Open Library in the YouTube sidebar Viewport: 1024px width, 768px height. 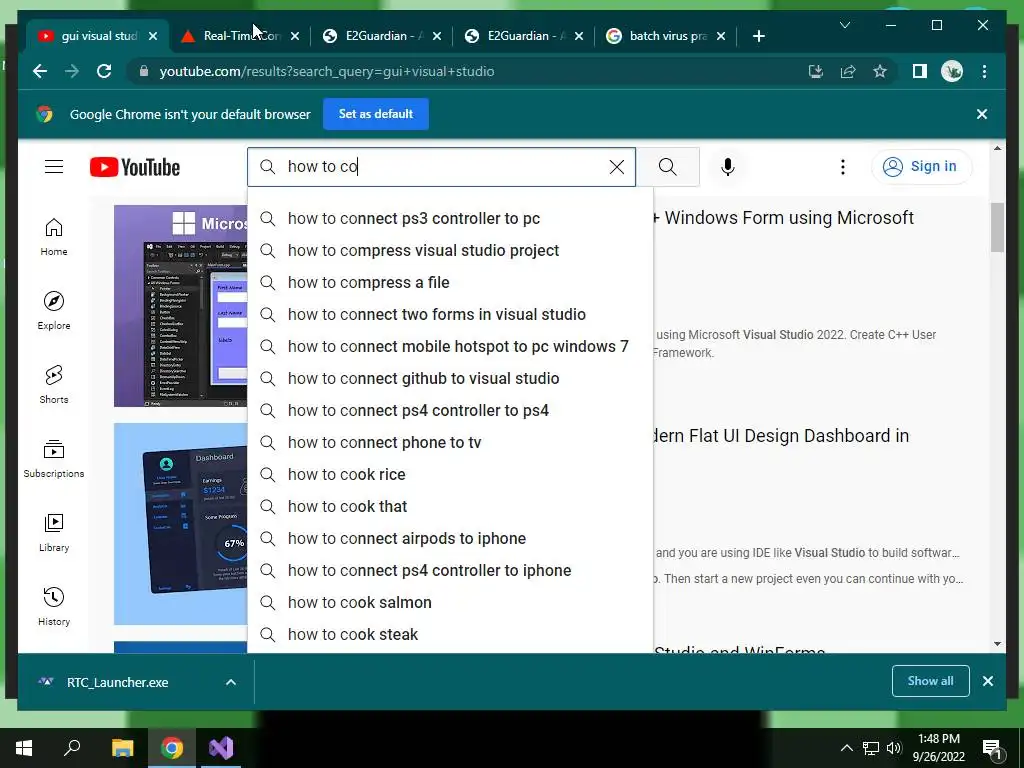point(54,533)
